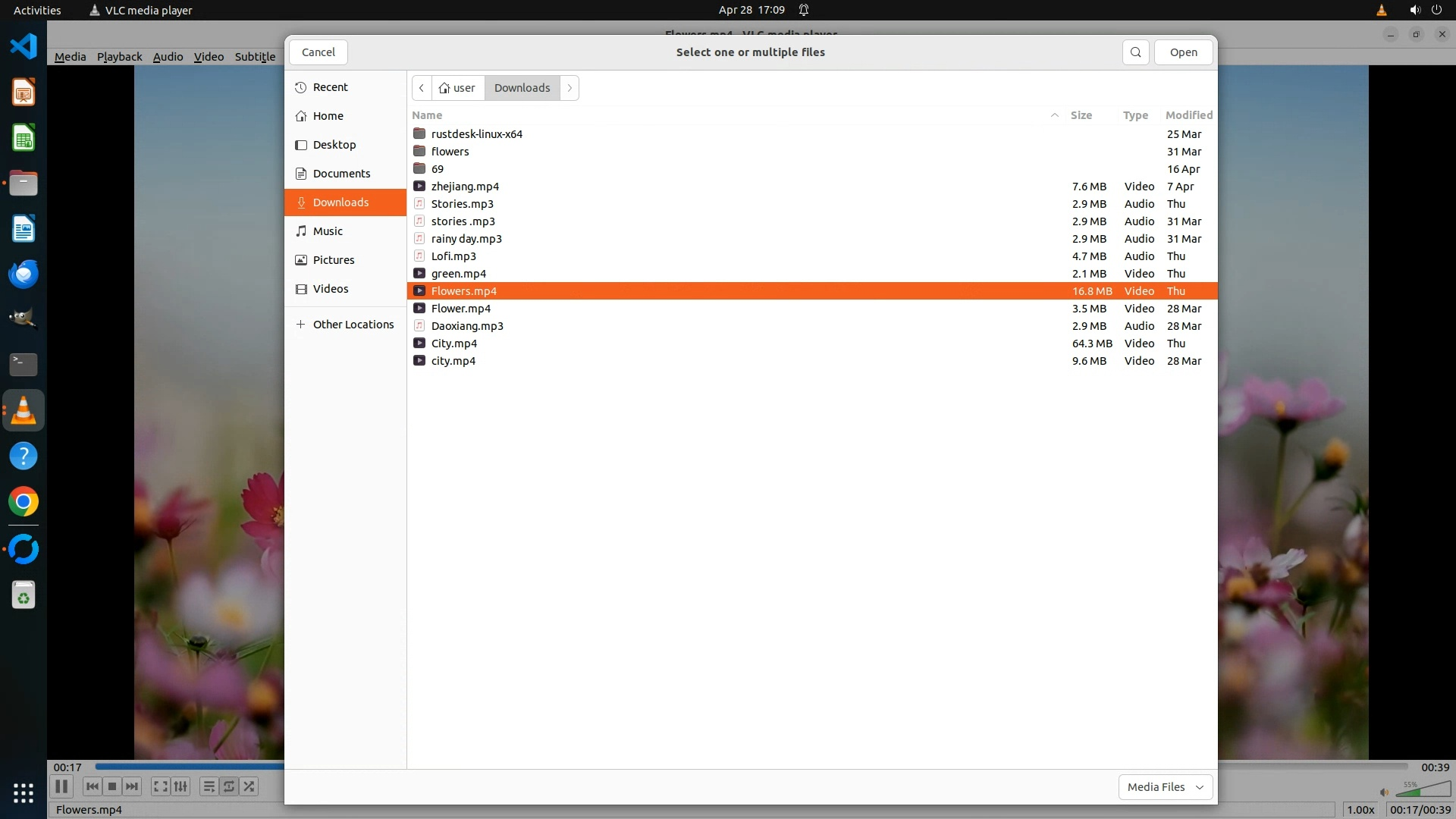Toggle random shuffle playback
This screenshot has width=1456, height=819.
click(x=249, y=786)
